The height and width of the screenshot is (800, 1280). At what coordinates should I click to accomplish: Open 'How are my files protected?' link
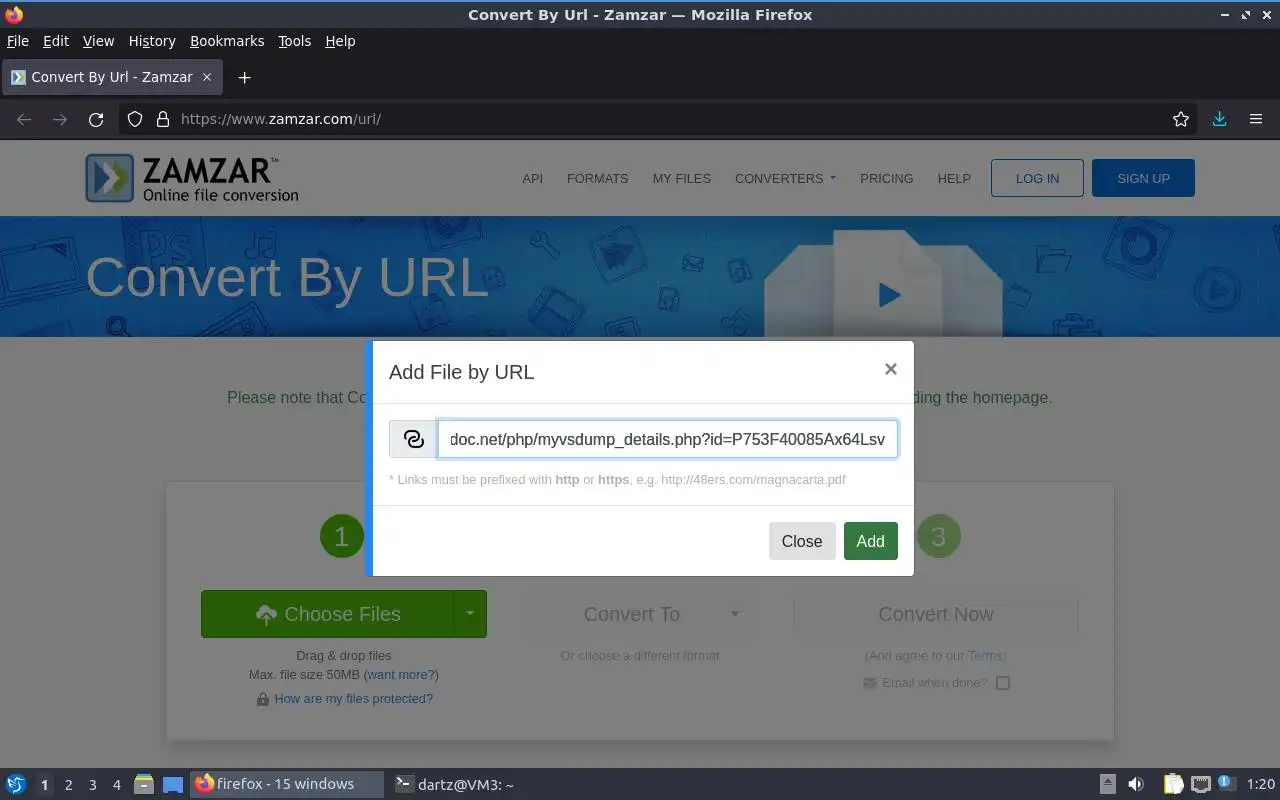(353, 699)
